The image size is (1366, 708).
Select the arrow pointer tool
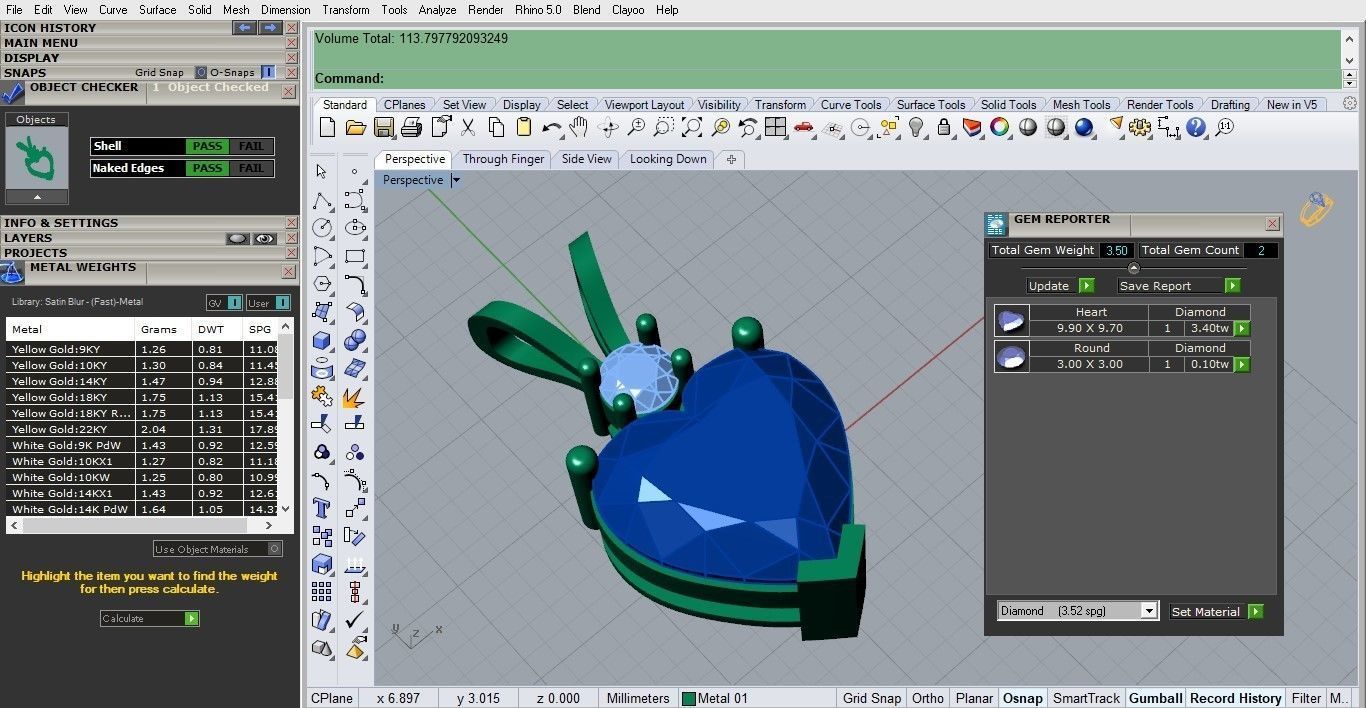click(321, 171)
